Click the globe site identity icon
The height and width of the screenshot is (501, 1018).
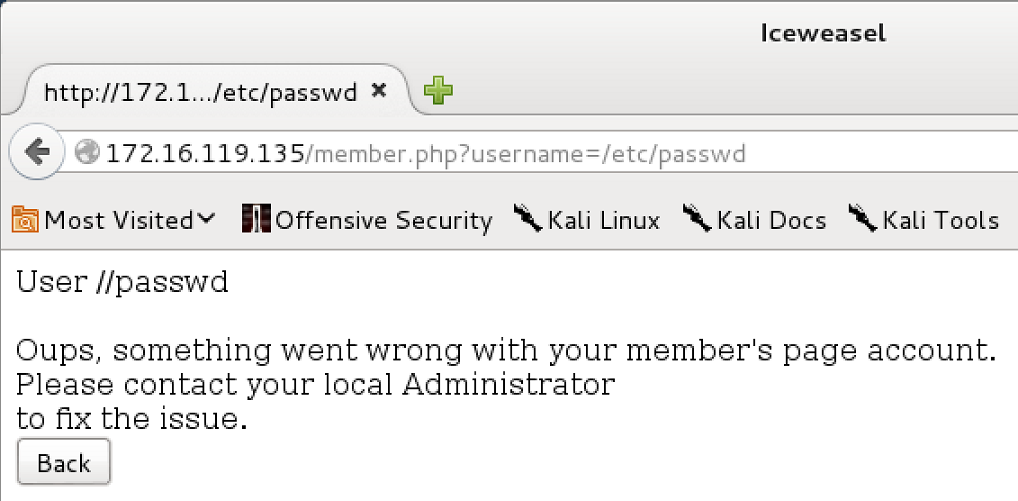tap(87, 153)
